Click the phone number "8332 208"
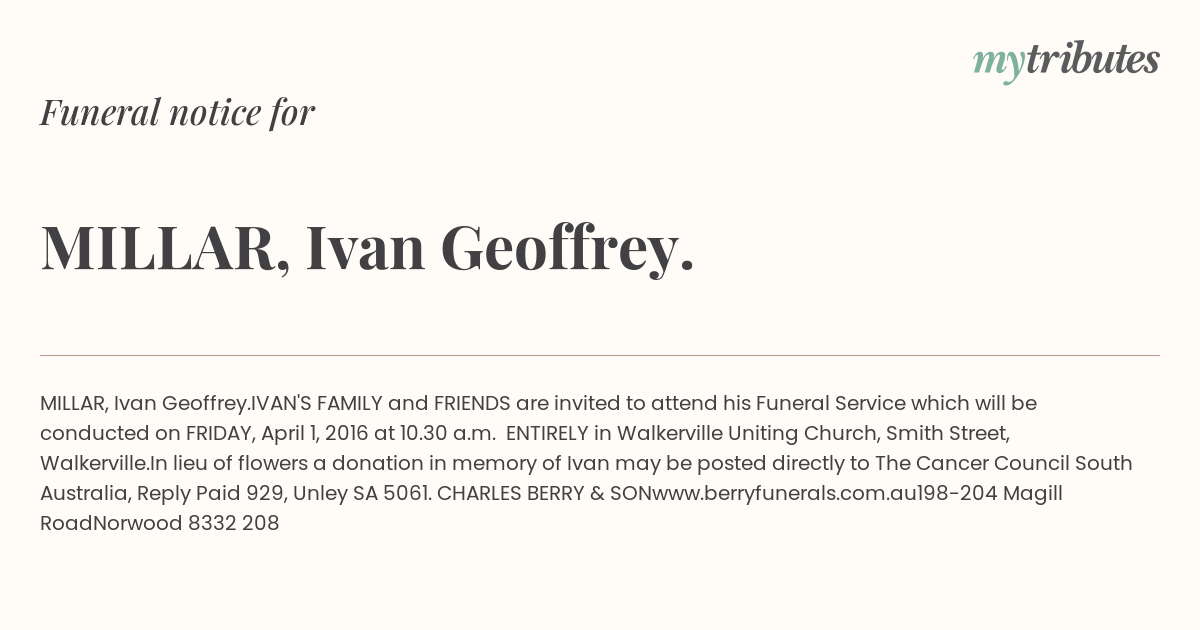This screenshot has width=1200, height=630. click(233, 523)
